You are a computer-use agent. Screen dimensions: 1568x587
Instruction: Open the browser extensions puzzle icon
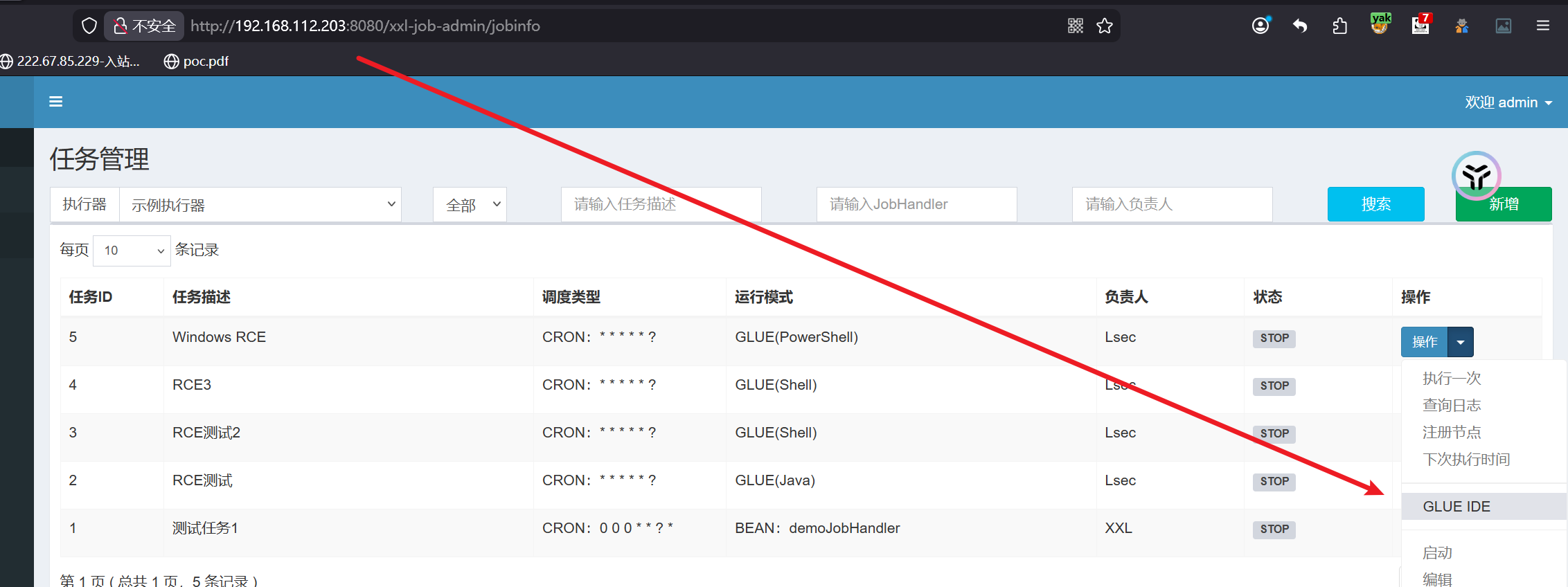(1340, 26)
